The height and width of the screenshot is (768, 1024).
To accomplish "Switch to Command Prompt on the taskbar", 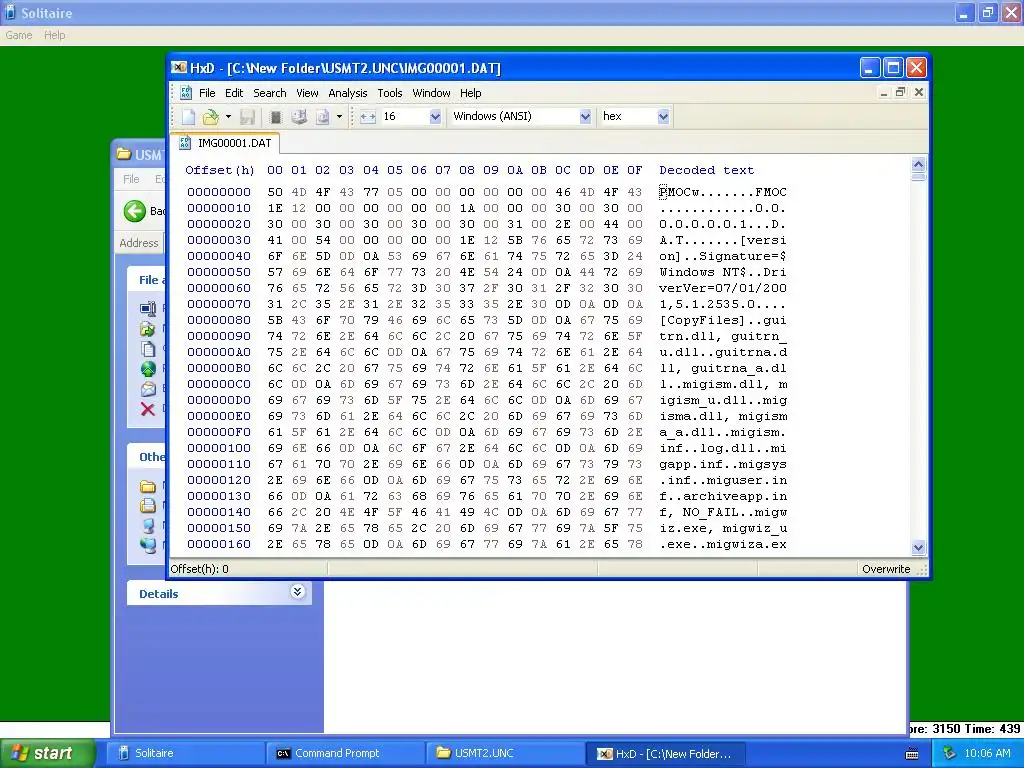I will click(x=345, y=753).
